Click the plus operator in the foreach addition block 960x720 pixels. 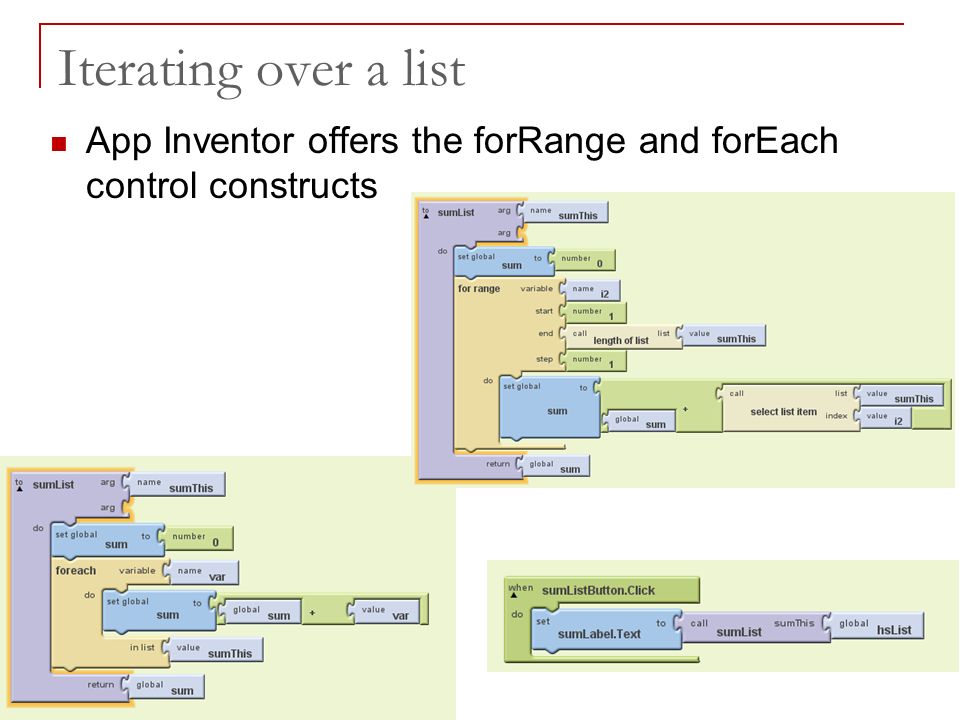[x=312, y=612]
